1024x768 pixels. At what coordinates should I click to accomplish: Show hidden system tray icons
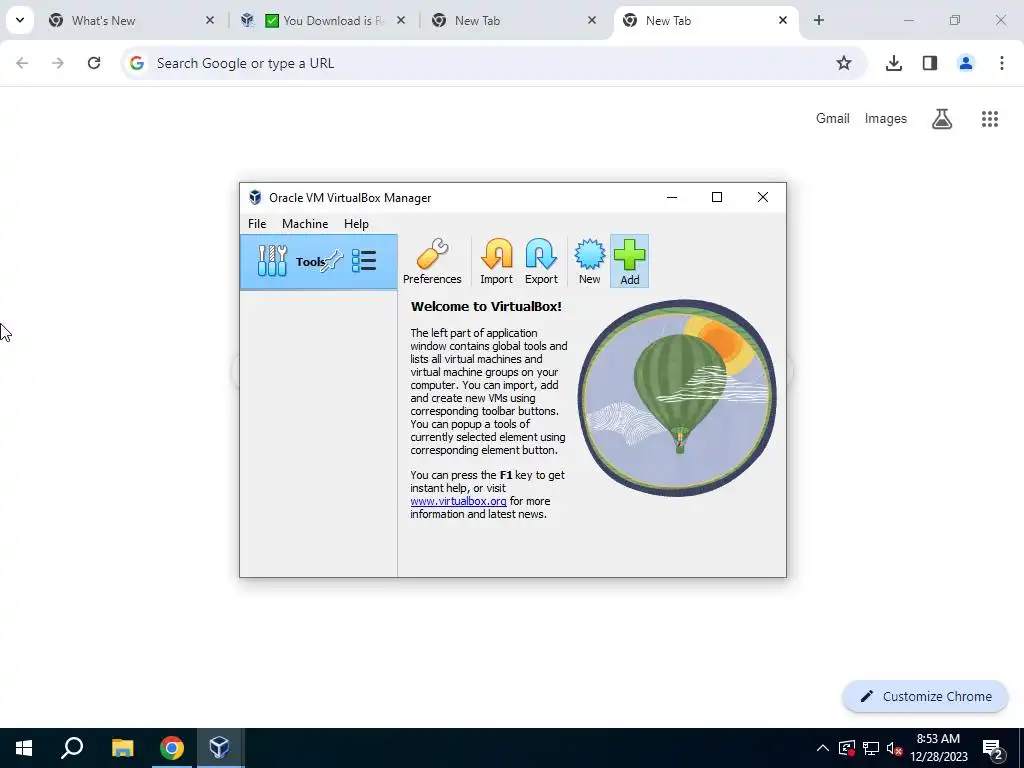click(x=823, y=748)
